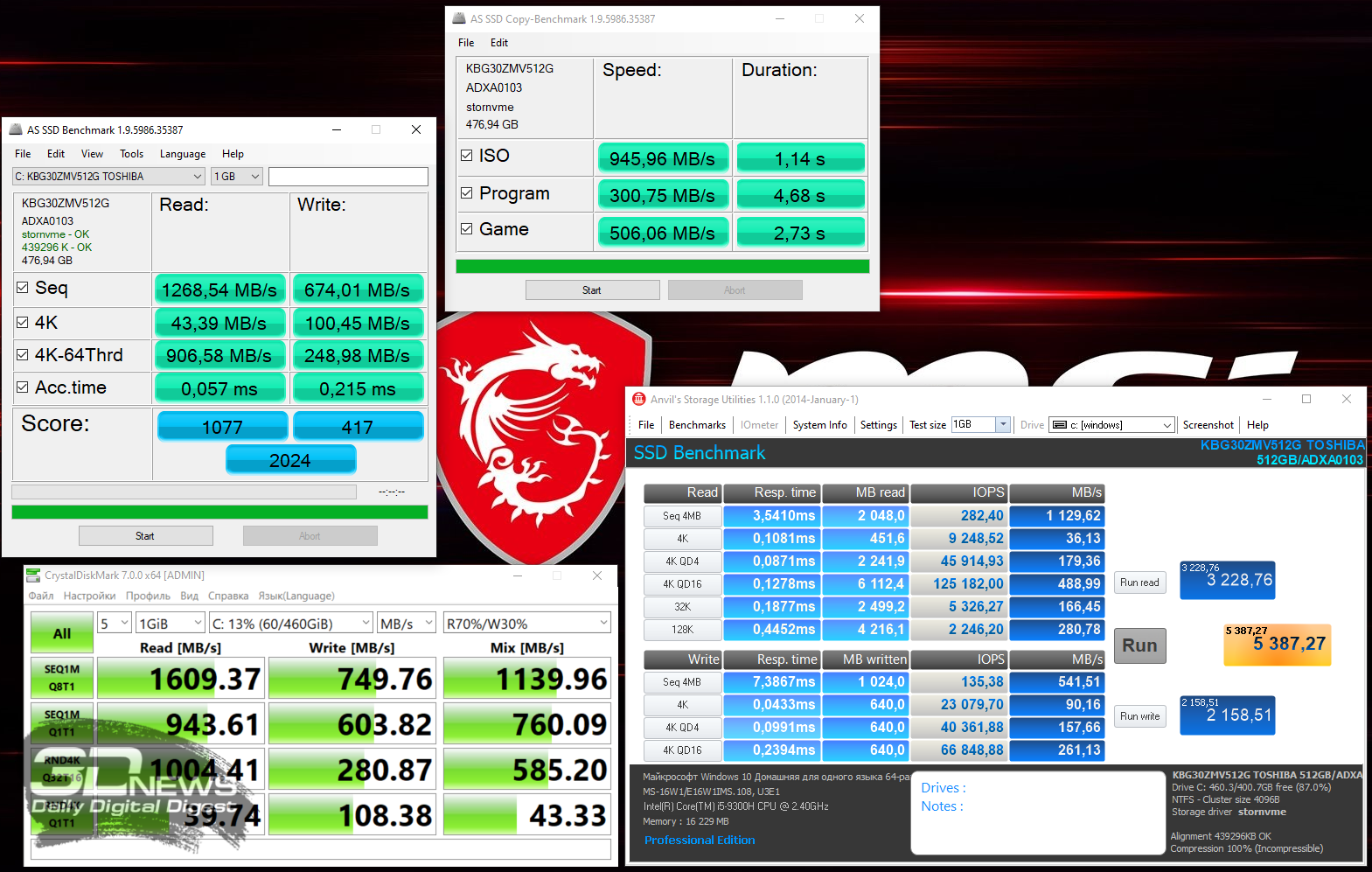This screenshot has width=1372, height=872.
Task: Click the Start button in AS SSD Benchmark
Action: click(x=146, y=535)
